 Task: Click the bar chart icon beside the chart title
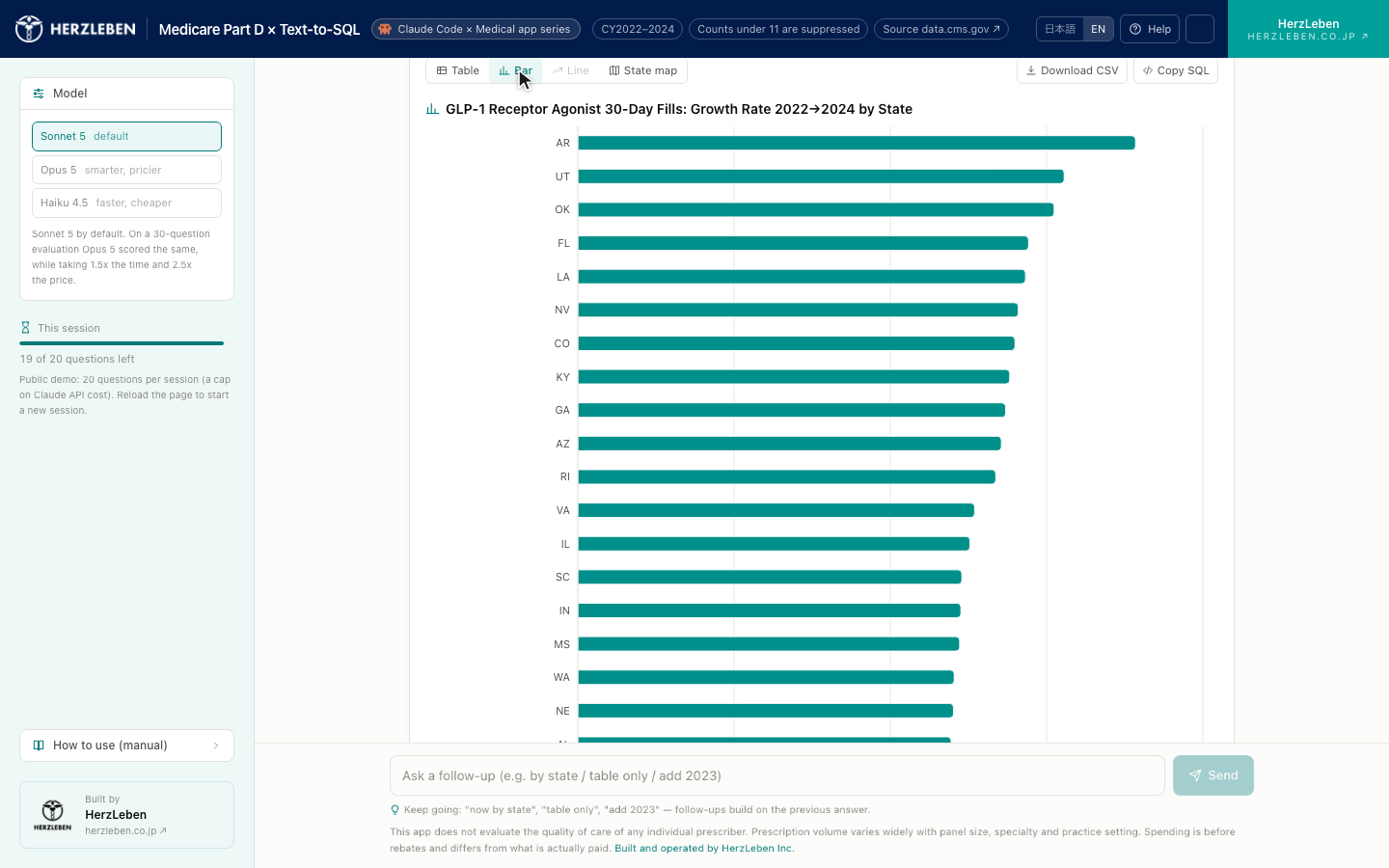432,109
